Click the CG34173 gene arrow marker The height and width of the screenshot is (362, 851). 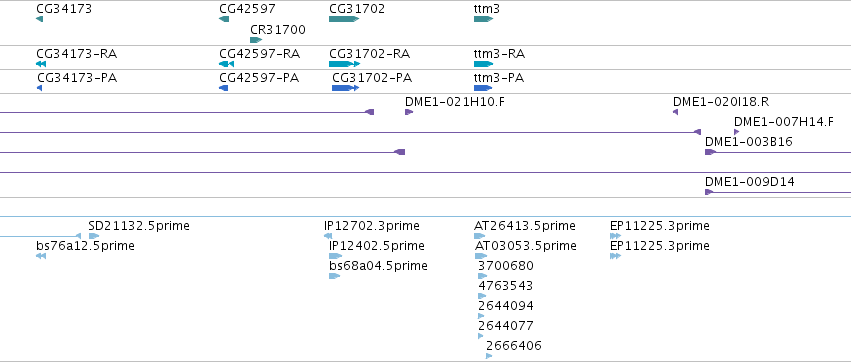pyautogui.click(x=39, y=19)
